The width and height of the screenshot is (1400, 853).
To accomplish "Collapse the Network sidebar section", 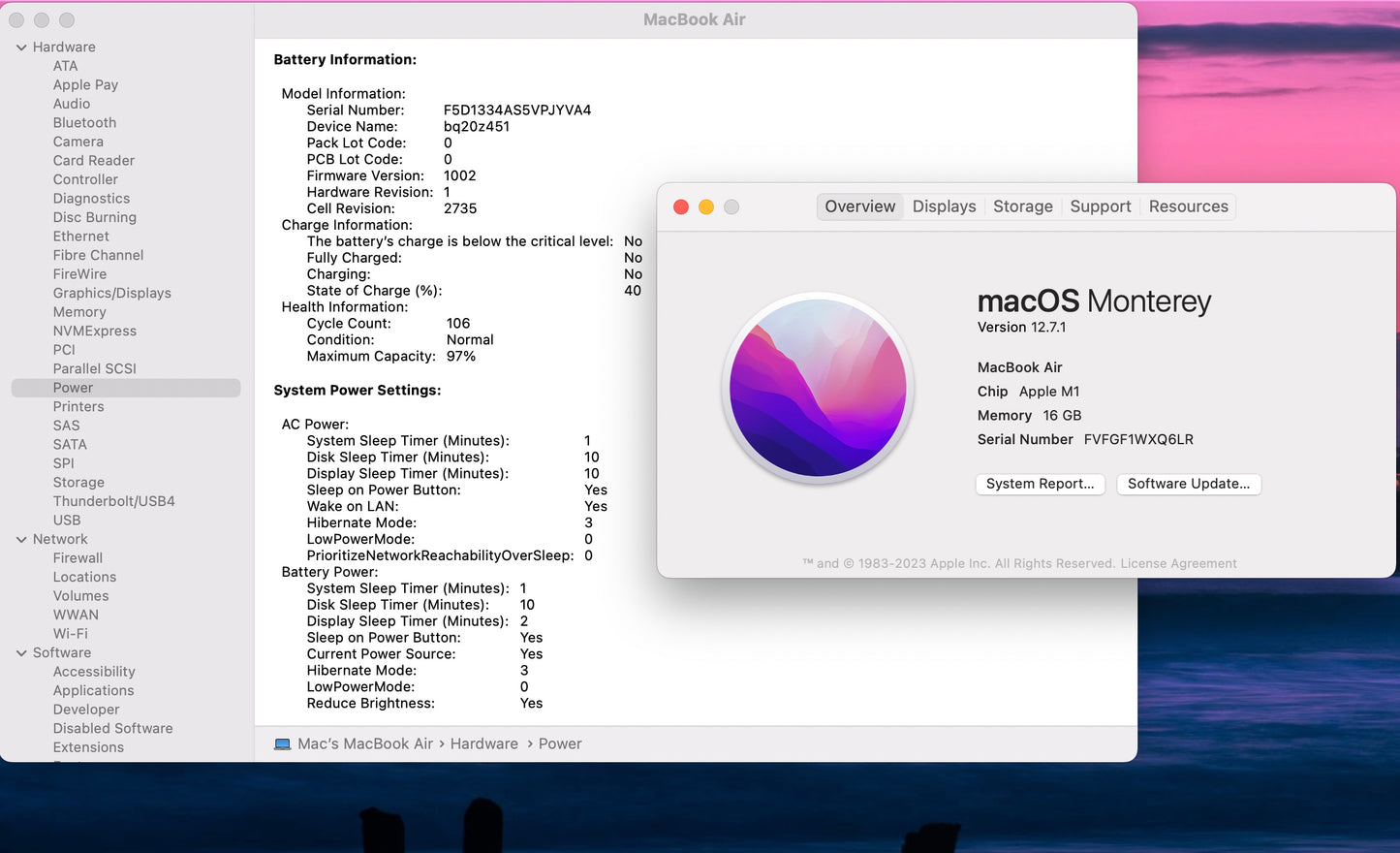I will [21, 540].
